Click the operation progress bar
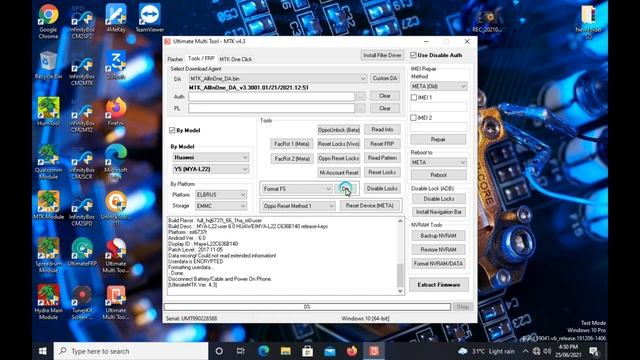640x360 pixels. pos(307,307)
